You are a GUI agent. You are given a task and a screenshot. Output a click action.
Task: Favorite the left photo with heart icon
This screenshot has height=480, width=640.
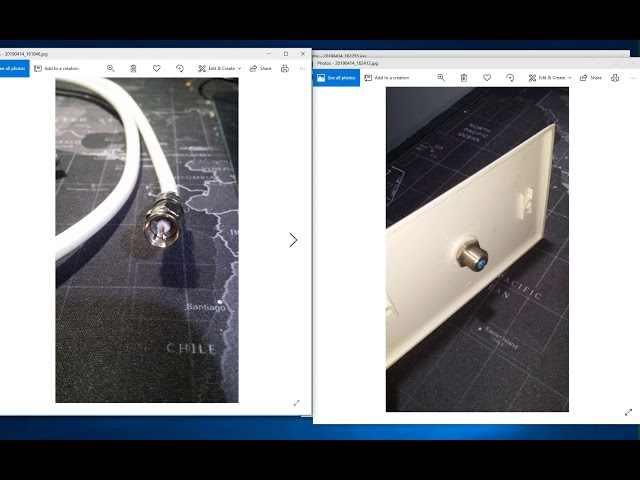(157, 69)
